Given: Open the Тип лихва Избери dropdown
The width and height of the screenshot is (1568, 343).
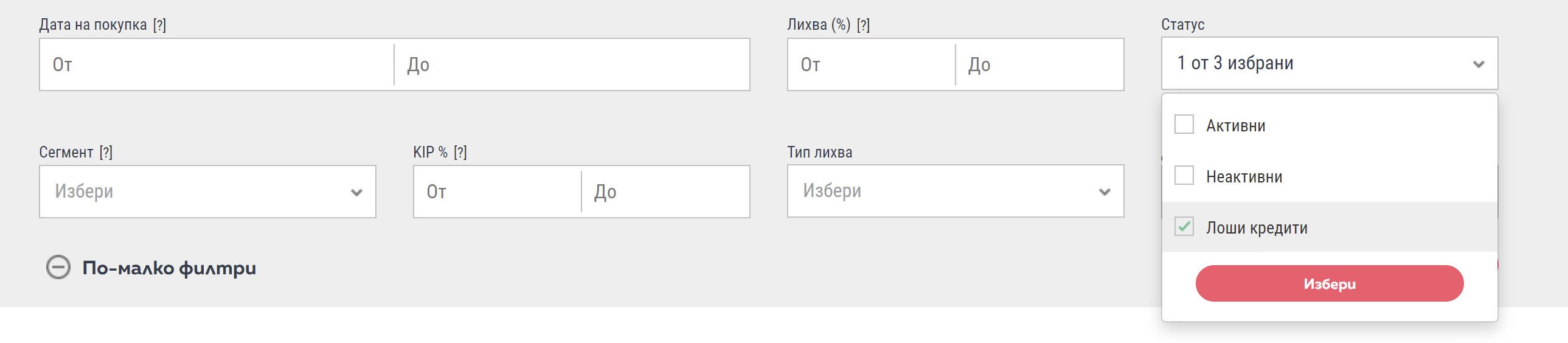Looking at the screenshot, I should tap(943, 191).
